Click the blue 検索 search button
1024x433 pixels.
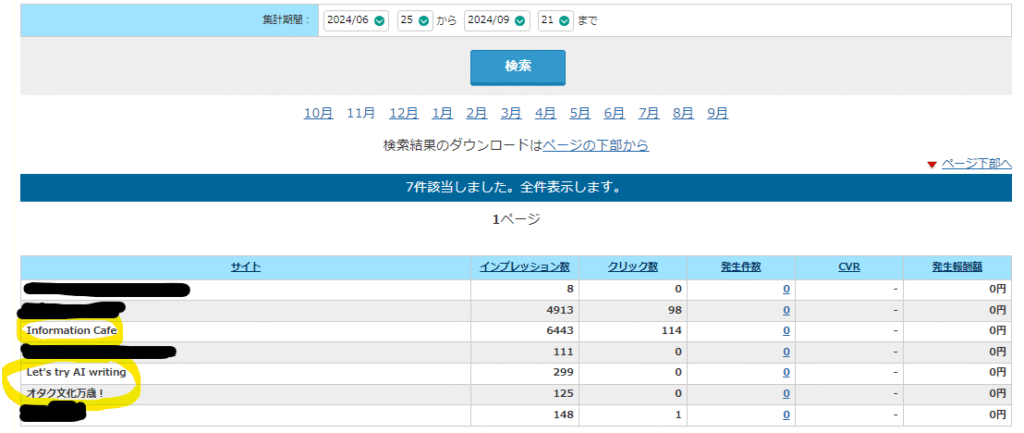click(x=518, y=67)
